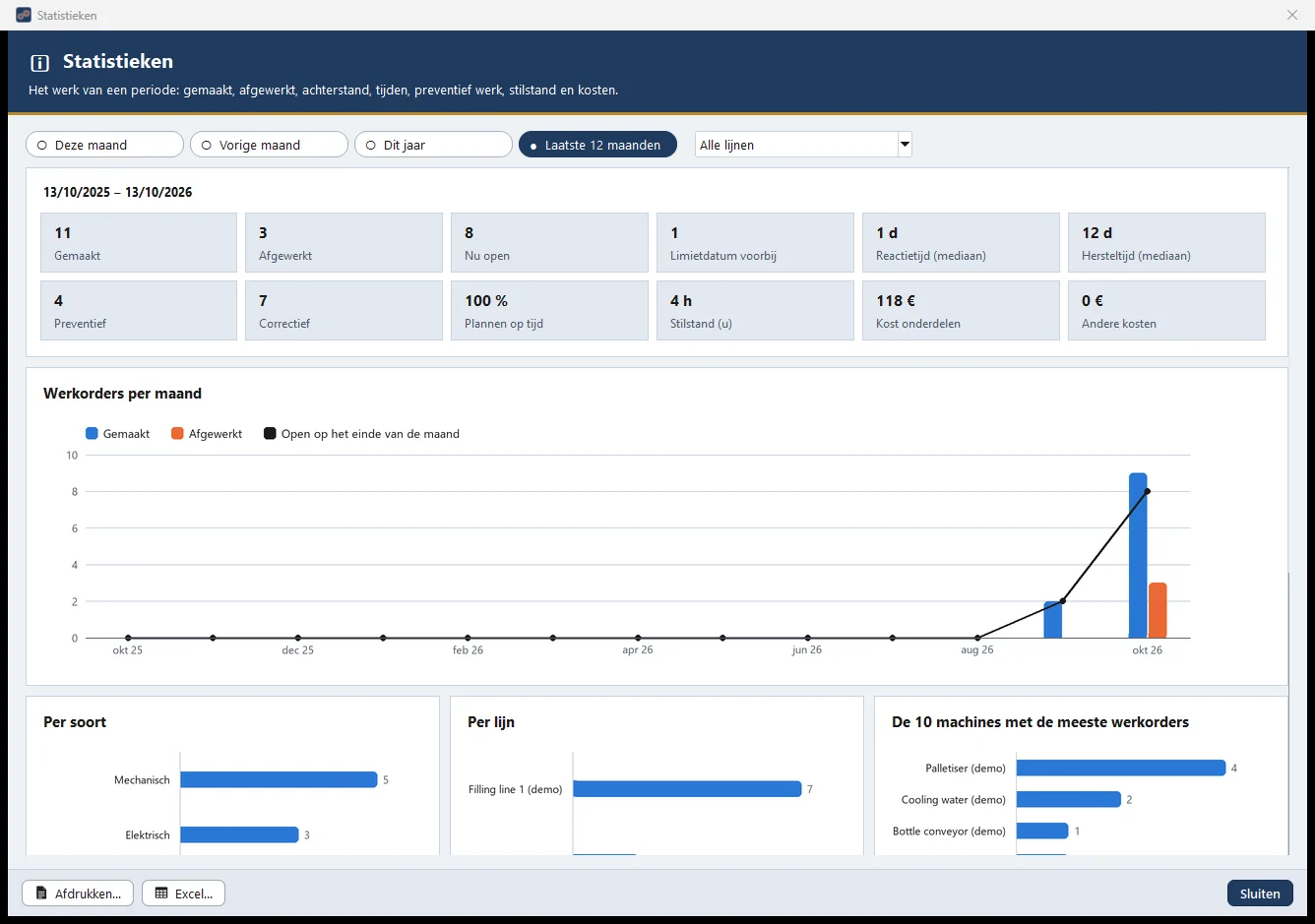Click the Palletiser (demo) bar
The width and height of the screenshot is (1315, 924).
[x=1121, y=768]
